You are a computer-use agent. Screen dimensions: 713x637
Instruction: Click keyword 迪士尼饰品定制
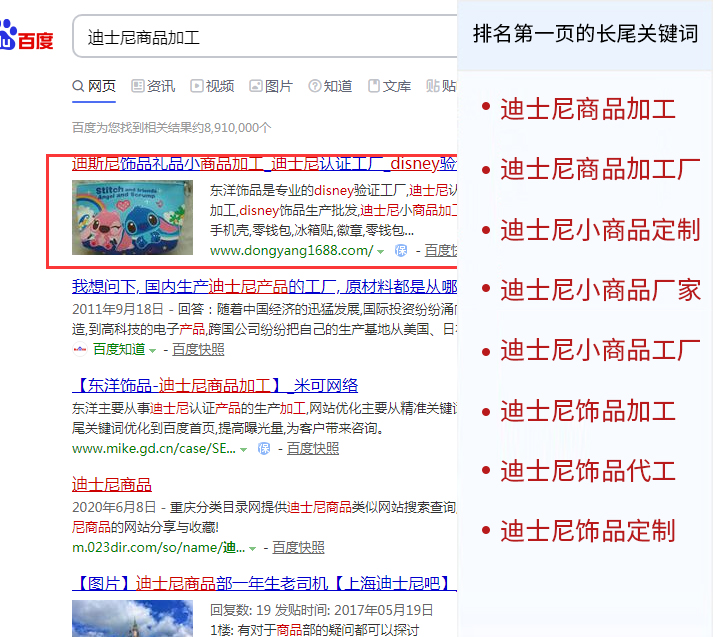click(x=588, y=531)
